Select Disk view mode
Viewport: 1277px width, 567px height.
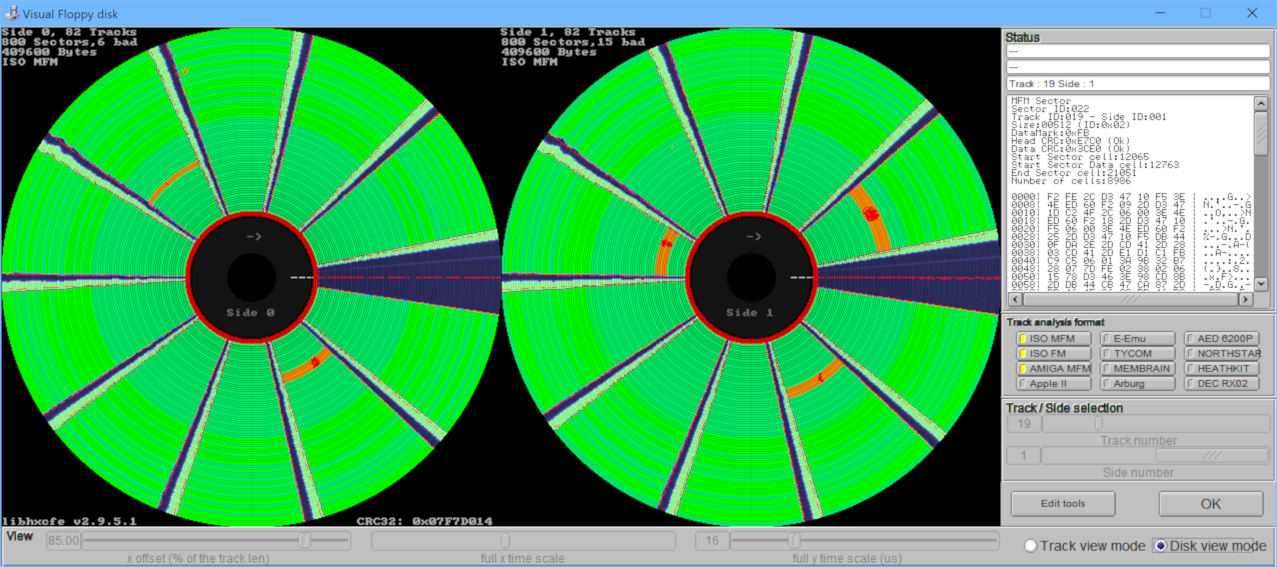point(1160,546)
